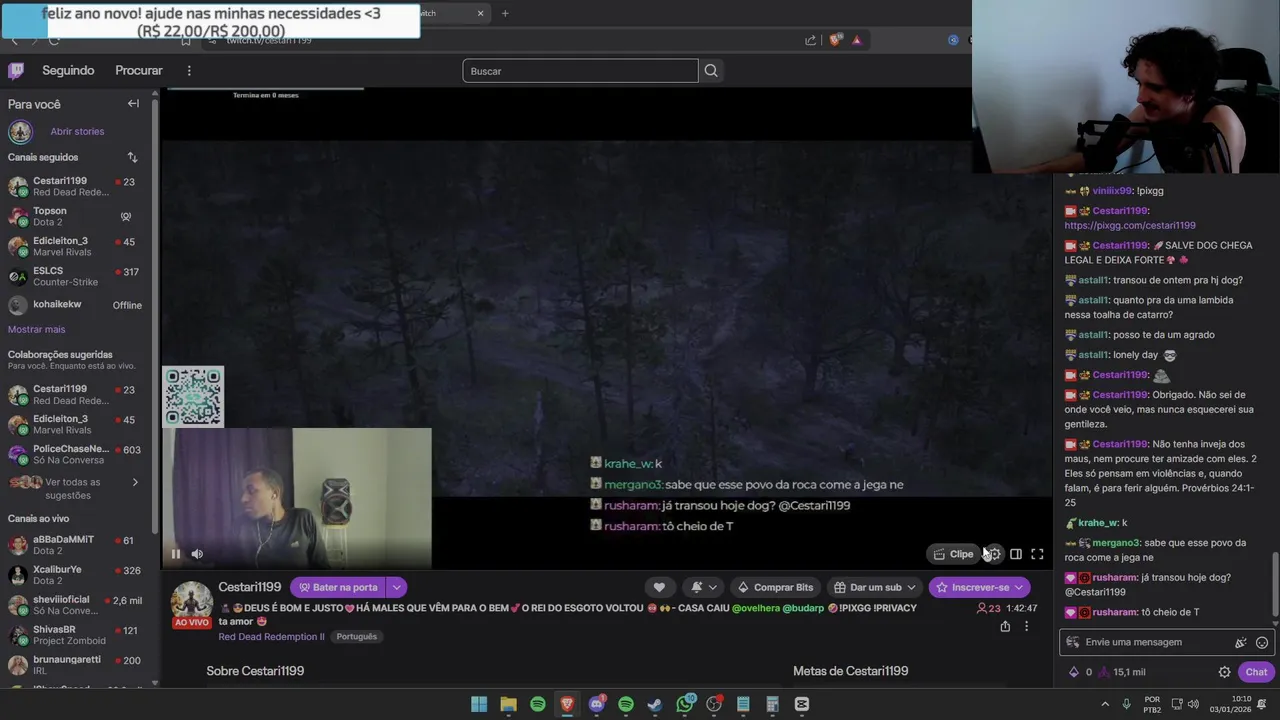This screenshot has width=1280, height=720.
Task: Open the Twitch home logo
Action: 16,70
